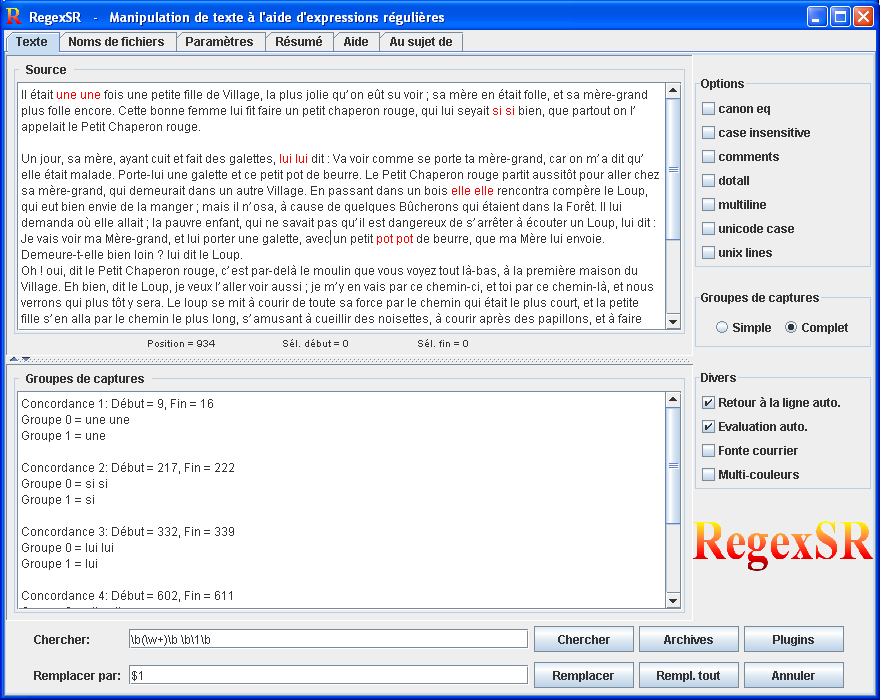Click the RegexSR app icon in title bar
This screenshot has width=880, height=700.
point(14,17)
